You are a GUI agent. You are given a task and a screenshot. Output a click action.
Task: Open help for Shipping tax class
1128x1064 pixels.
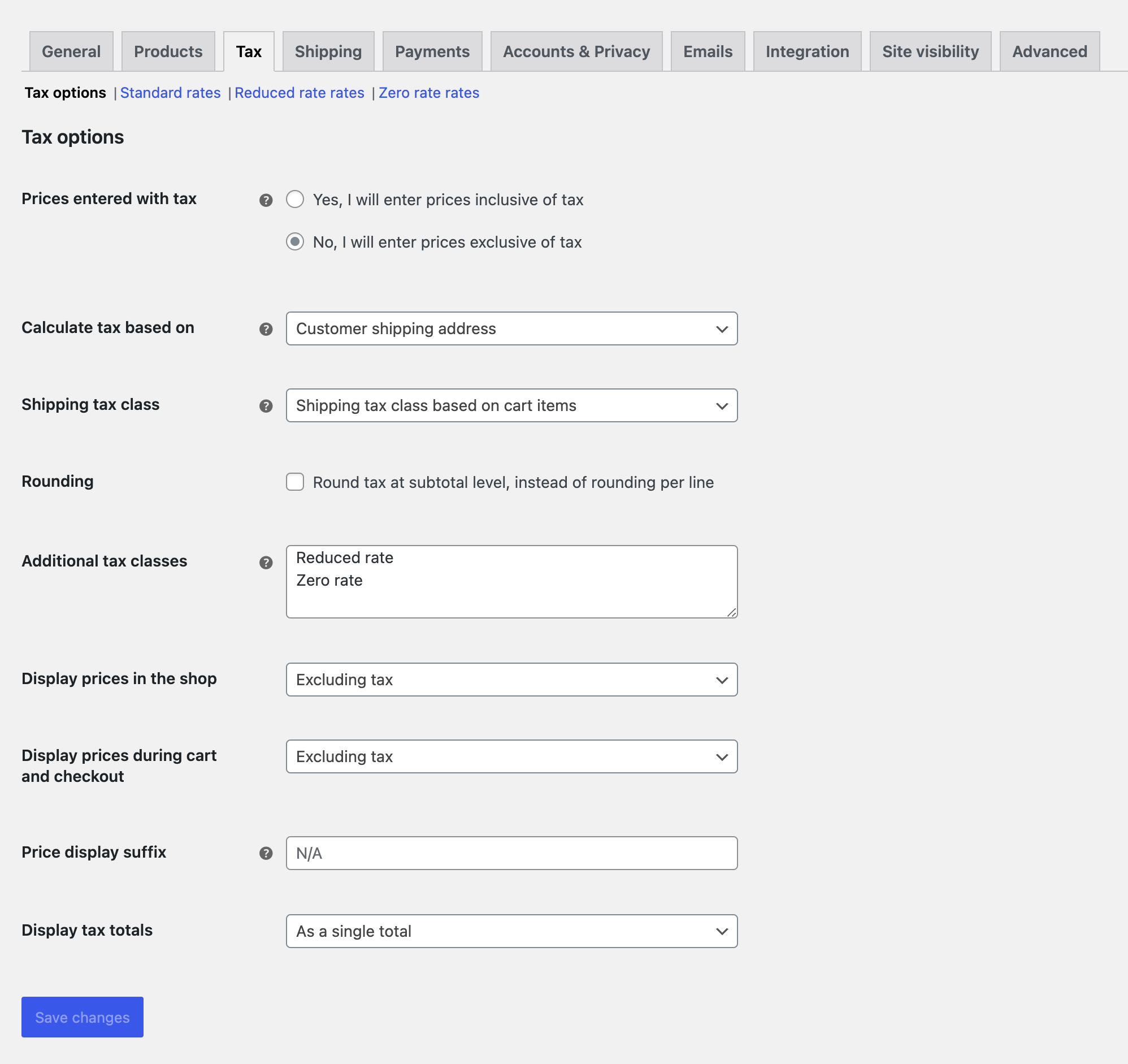266,405
